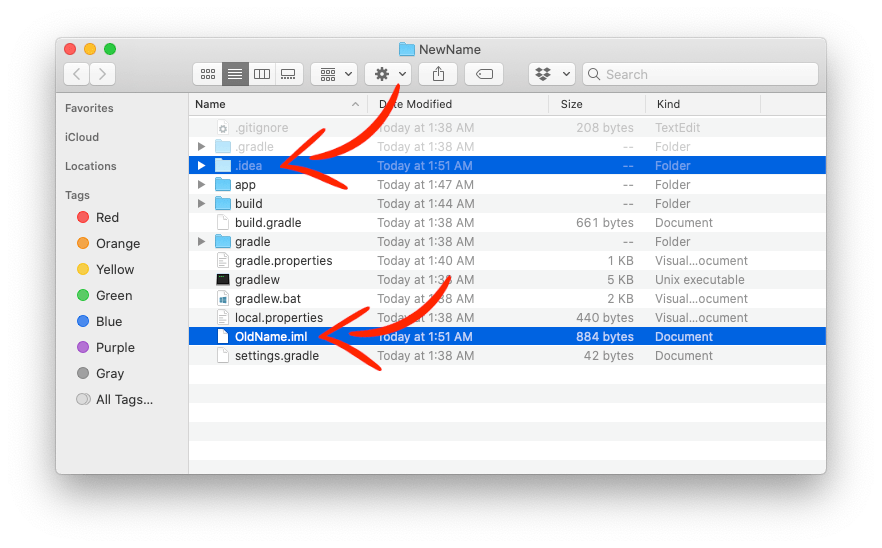Image resolution: width=882 pixels, height=548 pixels.
Task: Click the NewName folder icon in title bar
Action: point(407,50)
